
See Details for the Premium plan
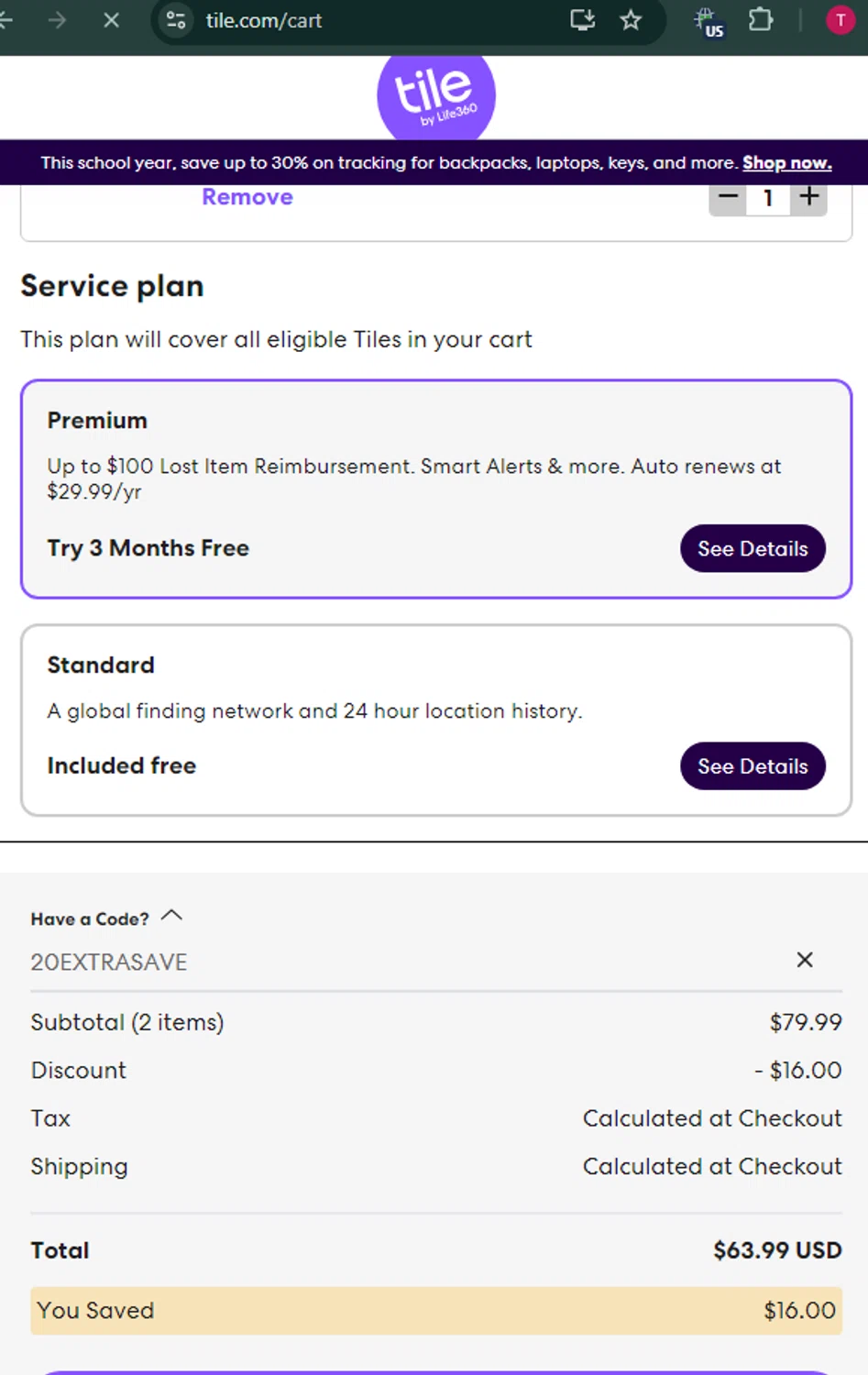pyautogui.click(x=753, y=548)
